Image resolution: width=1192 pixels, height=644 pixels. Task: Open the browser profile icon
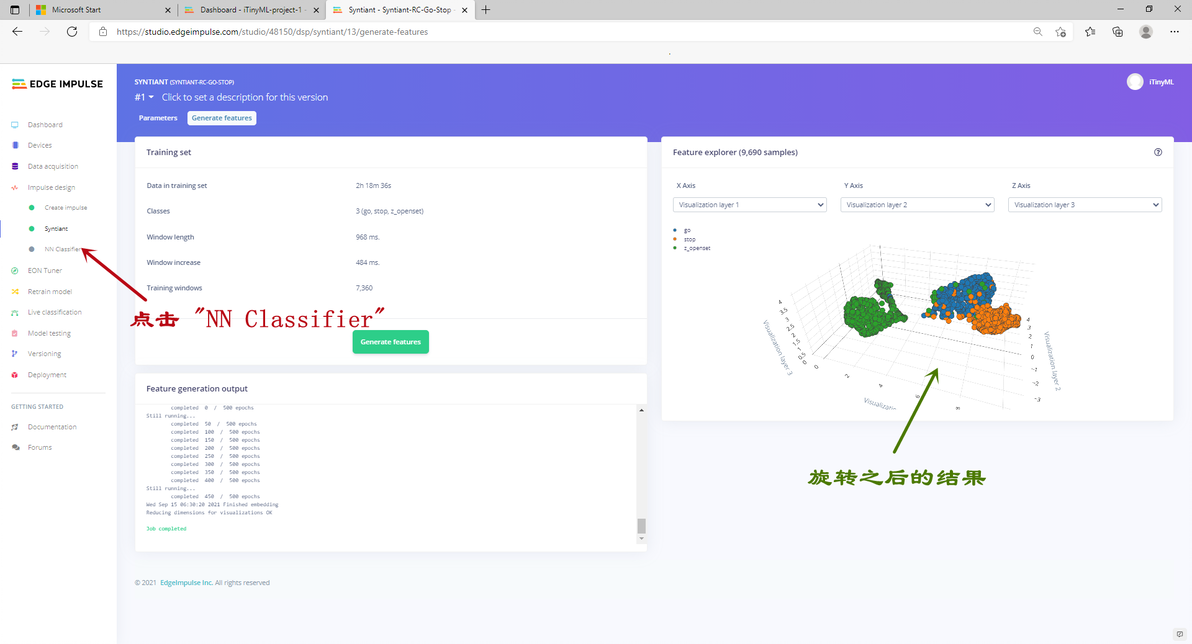[x=1146, y=32]
